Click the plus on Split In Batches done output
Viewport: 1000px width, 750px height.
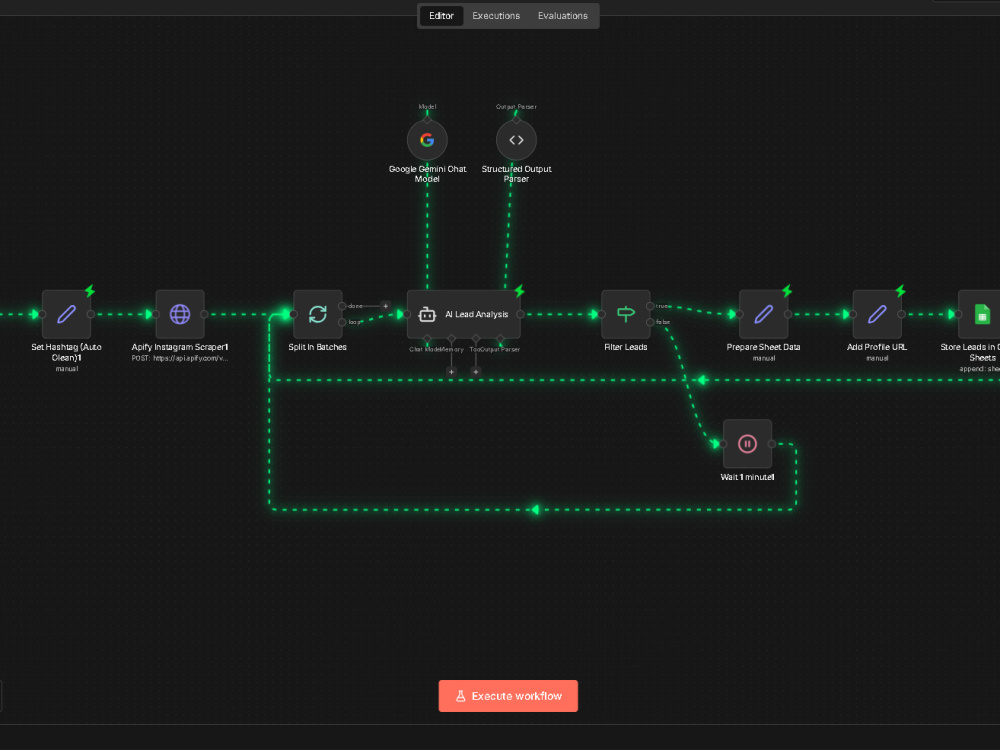coord(385,306)
